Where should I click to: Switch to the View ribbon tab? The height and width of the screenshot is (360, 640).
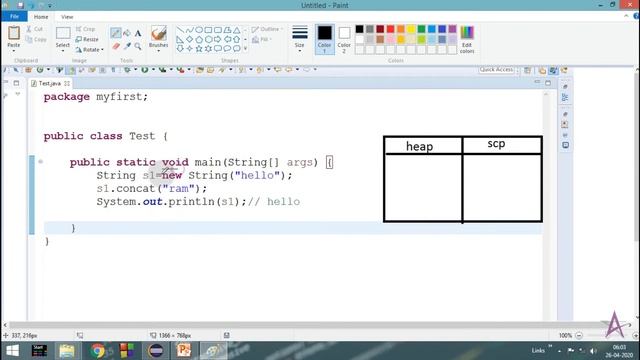tap(67, 17)
